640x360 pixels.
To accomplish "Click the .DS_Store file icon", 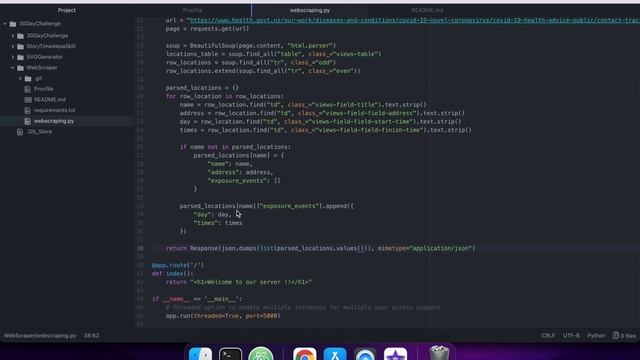I will [20, 132].
